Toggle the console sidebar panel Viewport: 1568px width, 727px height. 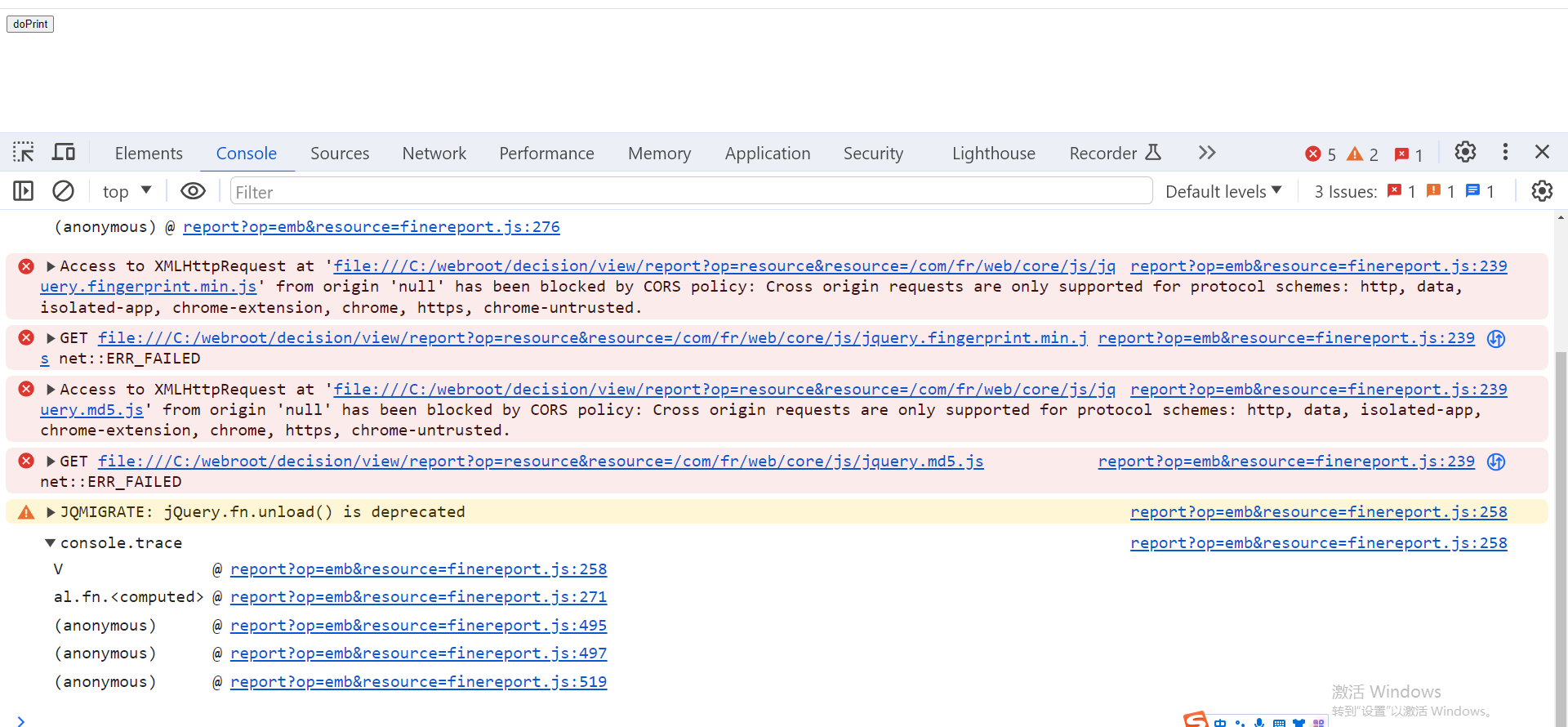23,191
